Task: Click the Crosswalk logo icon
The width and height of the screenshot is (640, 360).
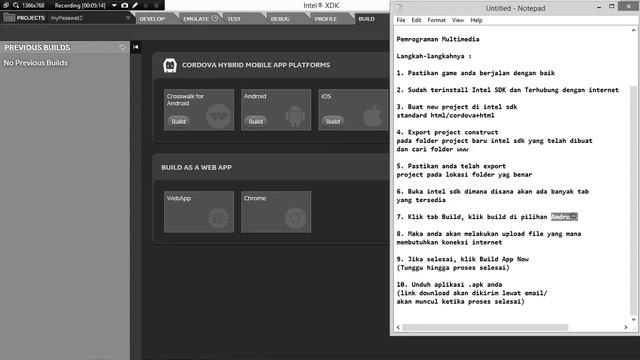Action: click(x=218, y=116)
